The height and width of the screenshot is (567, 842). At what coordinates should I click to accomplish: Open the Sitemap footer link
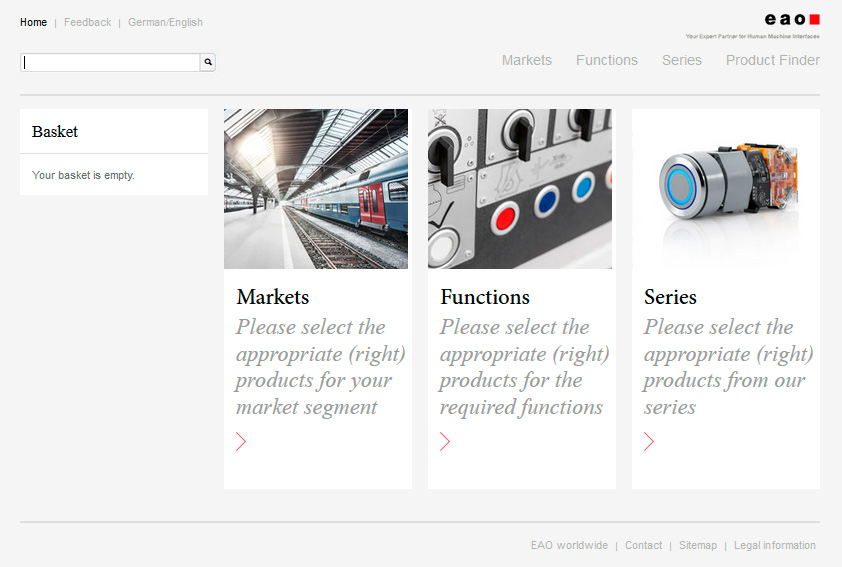(697, 545)
